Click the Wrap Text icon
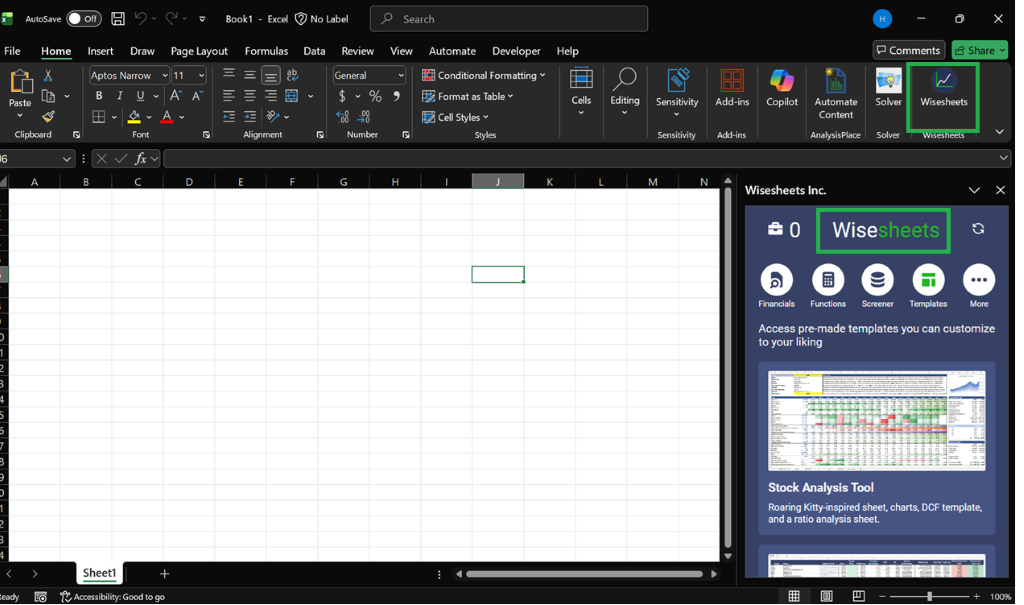The height and width of the screenshot is (605, 1024). click(x=295, y=76)
